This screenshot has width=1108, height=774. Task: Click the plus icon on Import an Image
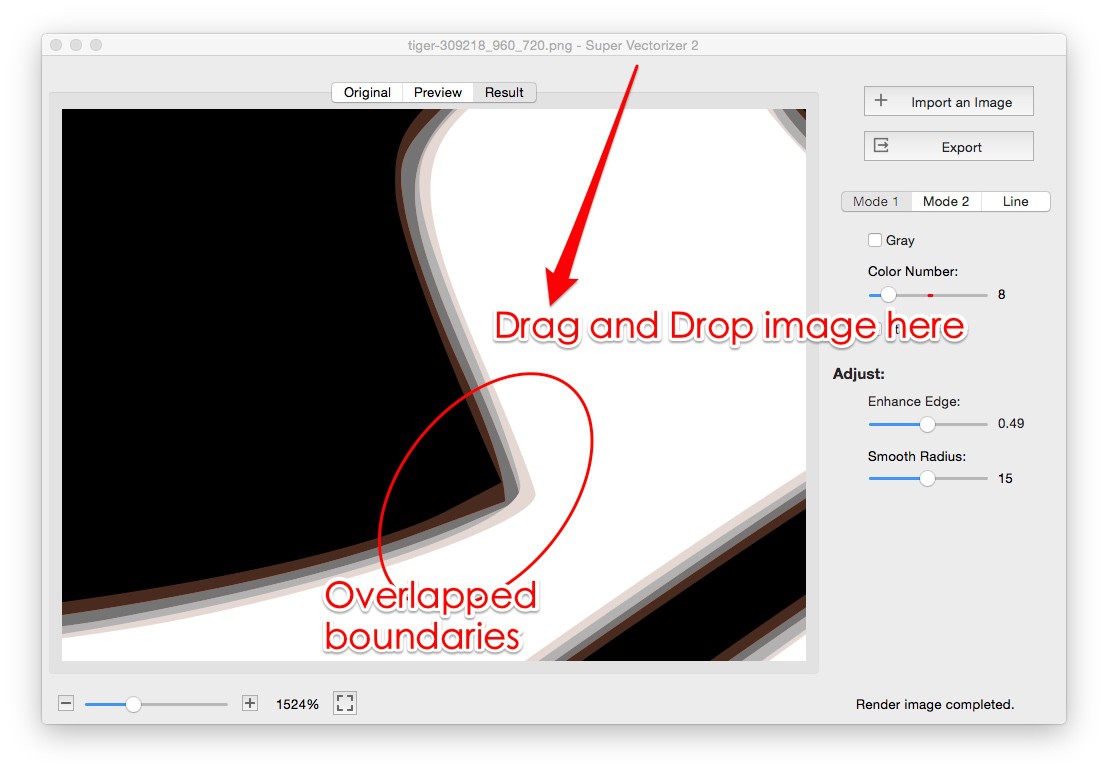(880, 101)
